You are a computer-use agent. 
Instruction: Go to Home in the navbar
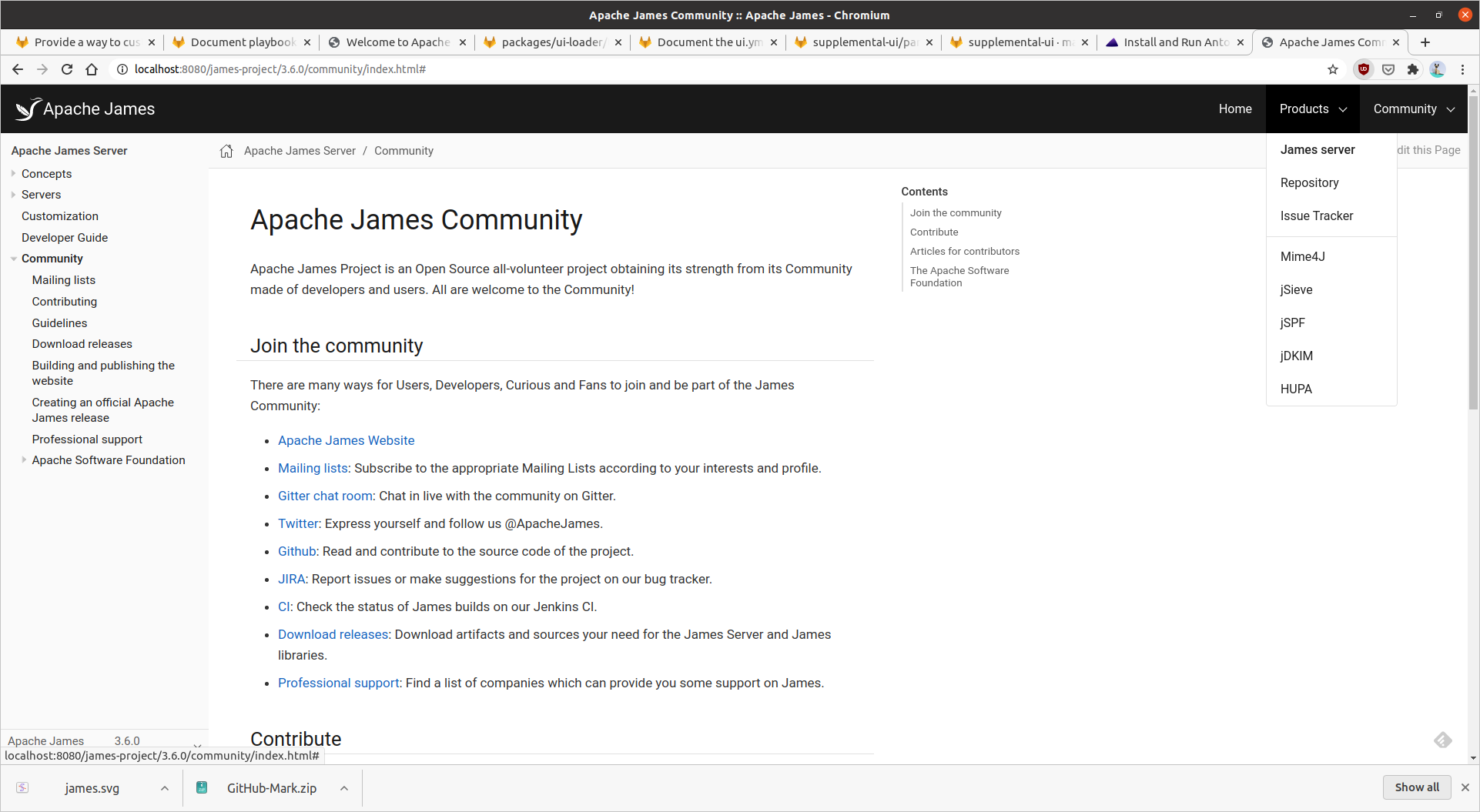(1235, 109)
